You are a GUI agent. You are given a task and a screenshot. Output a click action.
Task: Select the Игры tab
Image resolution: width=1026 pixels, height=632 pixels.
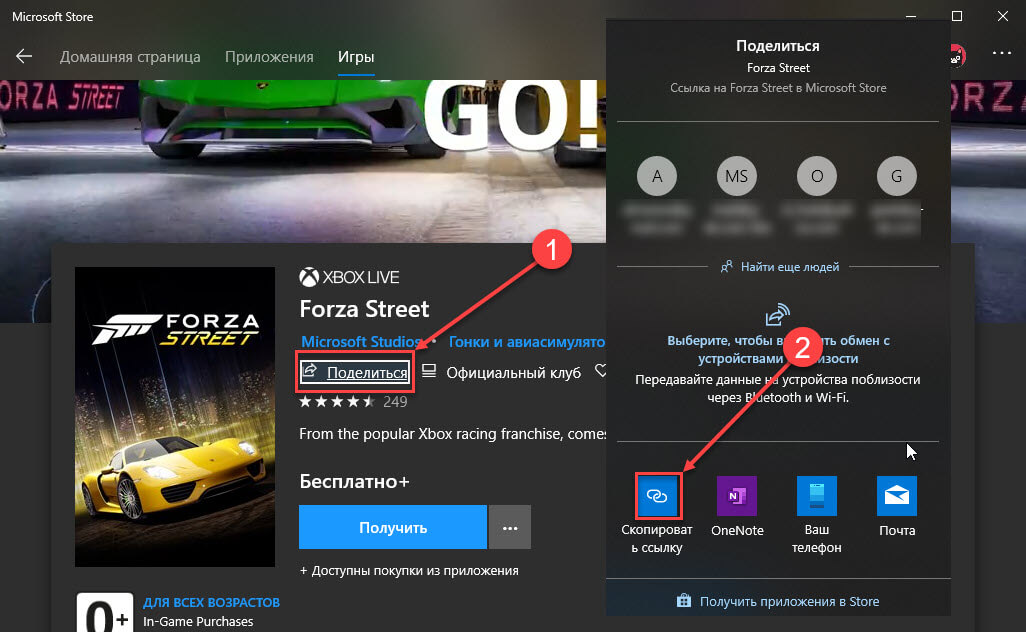[x=356, y=57]
